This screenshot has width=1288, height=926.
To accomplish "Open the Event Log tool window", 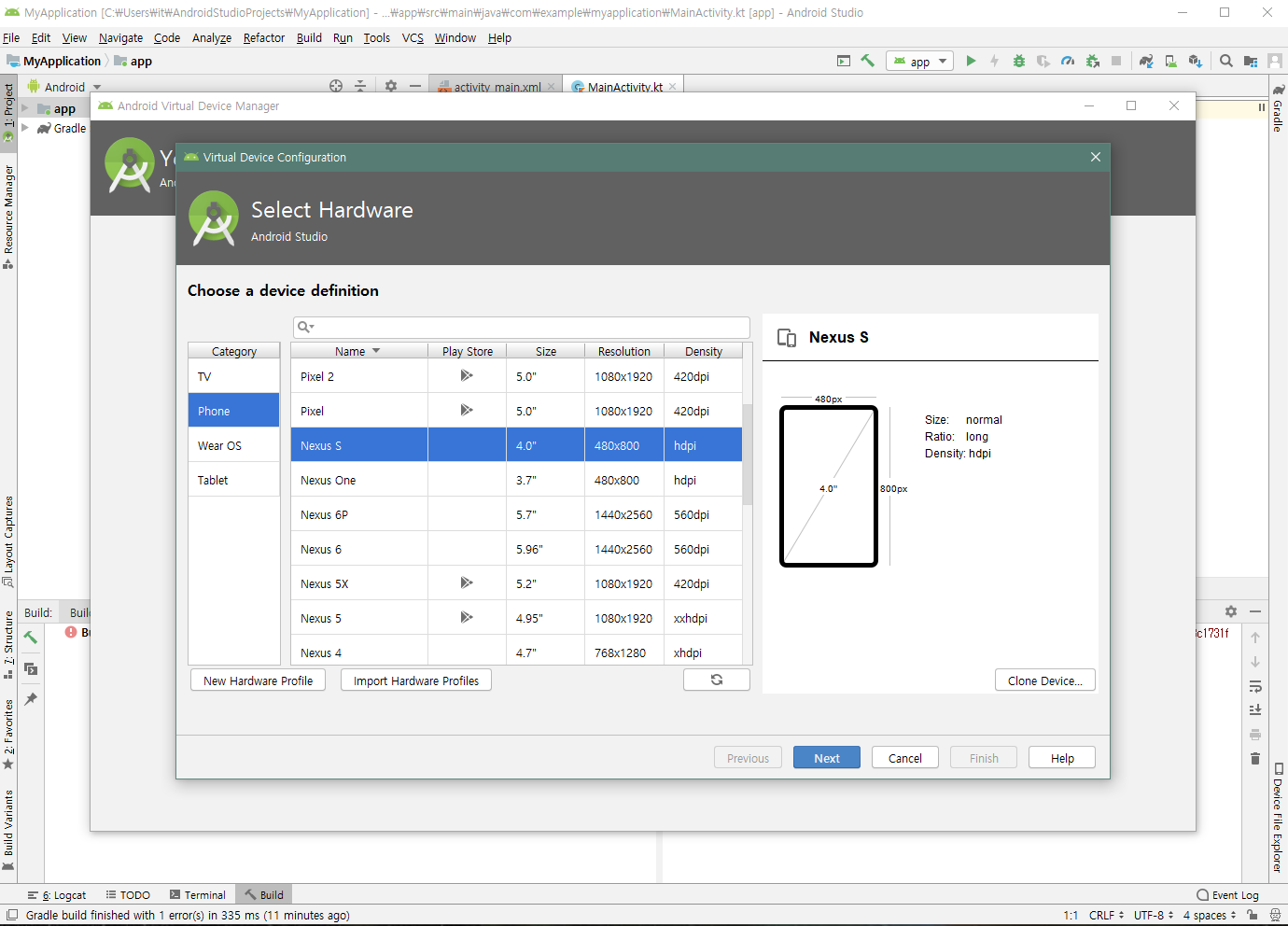I will (1227, 894).
